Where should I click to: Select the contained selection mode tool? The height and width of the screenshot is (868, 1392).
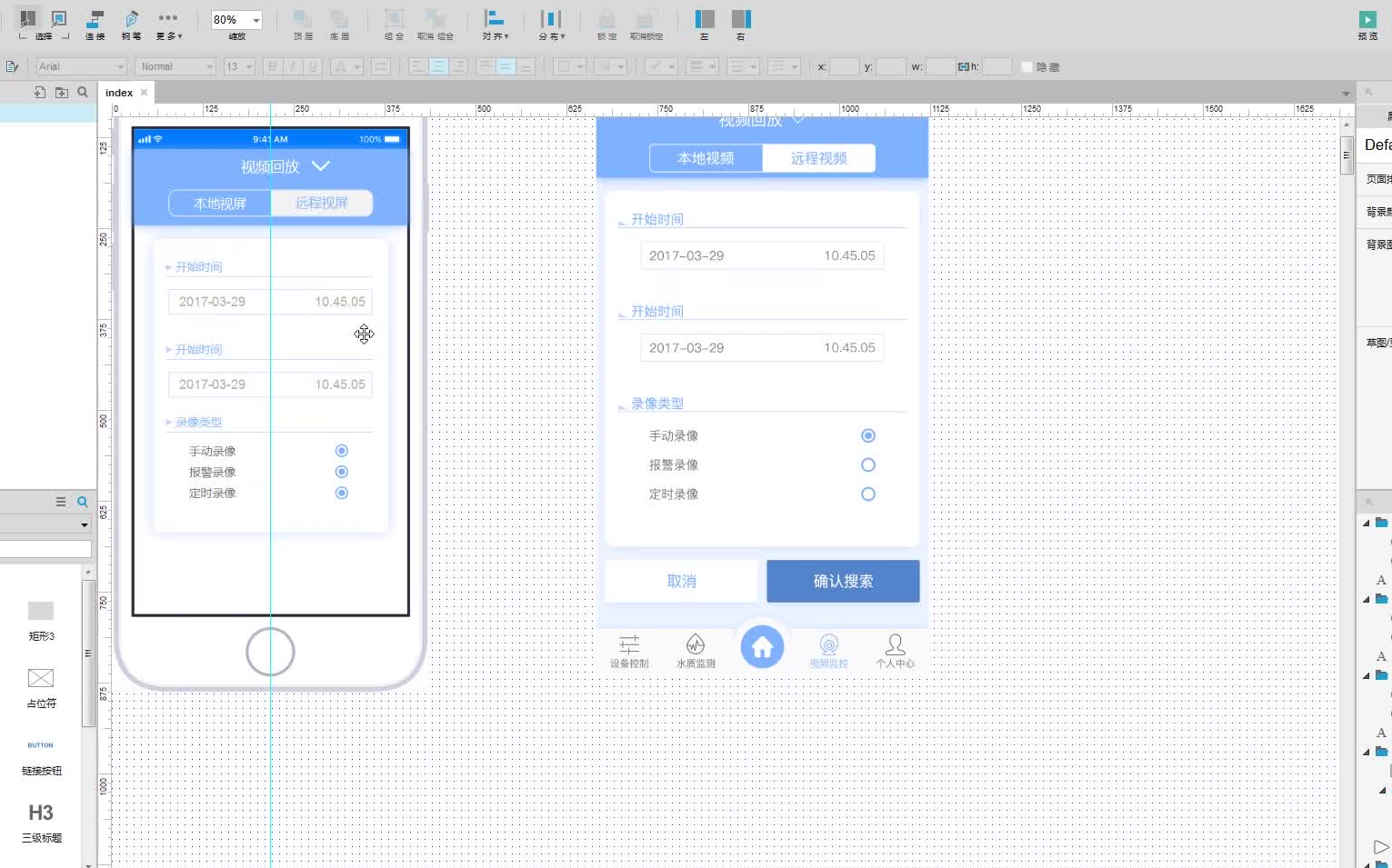pyautogui.click(x=59, y=18)
